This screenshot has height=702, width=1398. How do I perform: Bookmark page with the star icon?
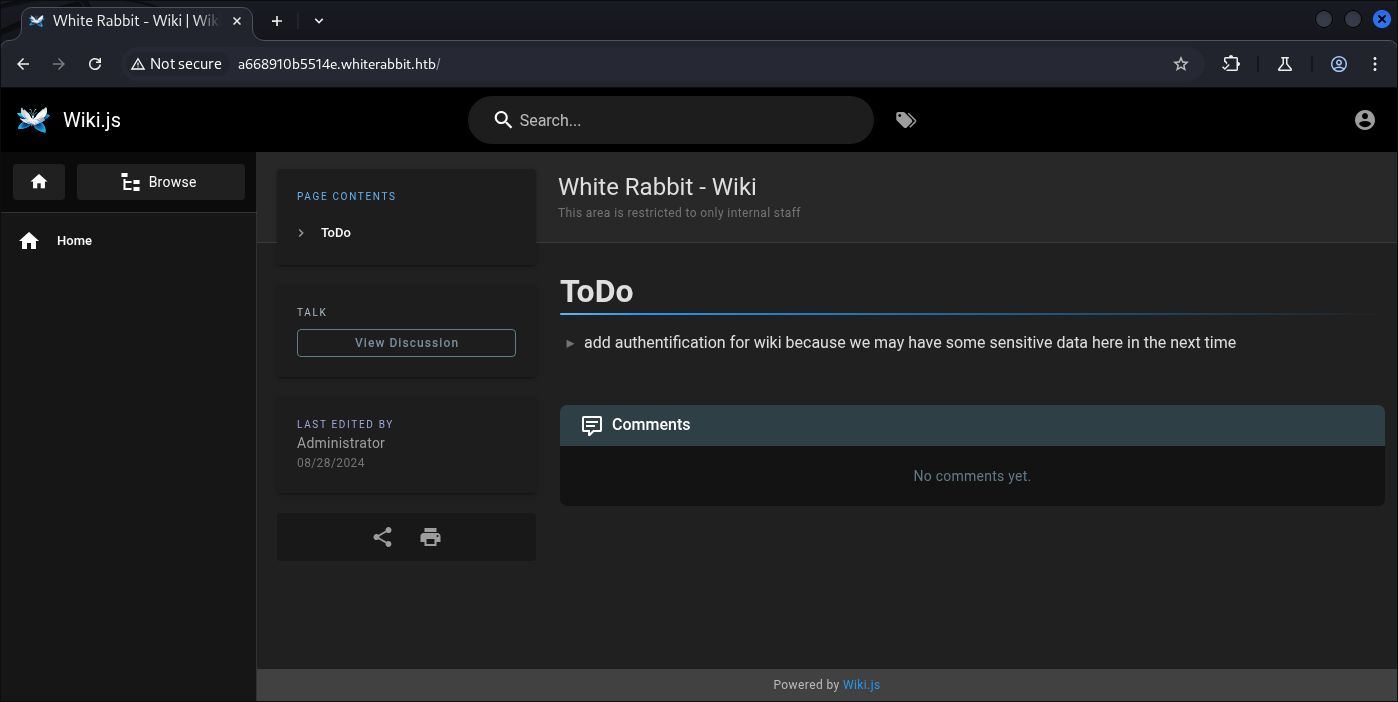pos(1180,64)
